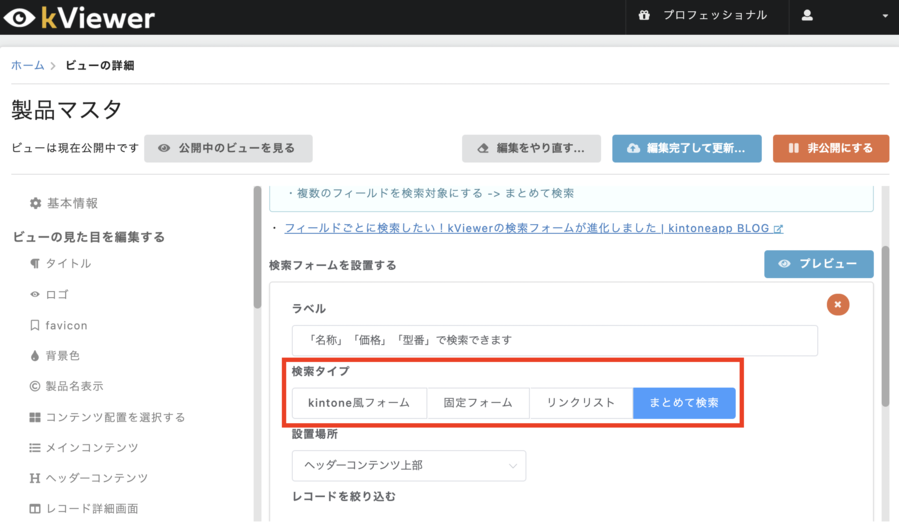
Task: Click list icon beside メインコンテンツ
Action: pyautogui.click(x=35, y=447)
